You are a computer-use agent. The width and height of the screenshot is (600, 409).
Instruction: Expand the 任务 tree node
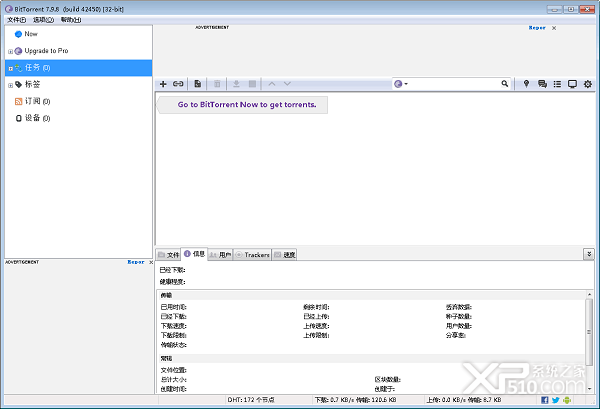coord(10,68)
